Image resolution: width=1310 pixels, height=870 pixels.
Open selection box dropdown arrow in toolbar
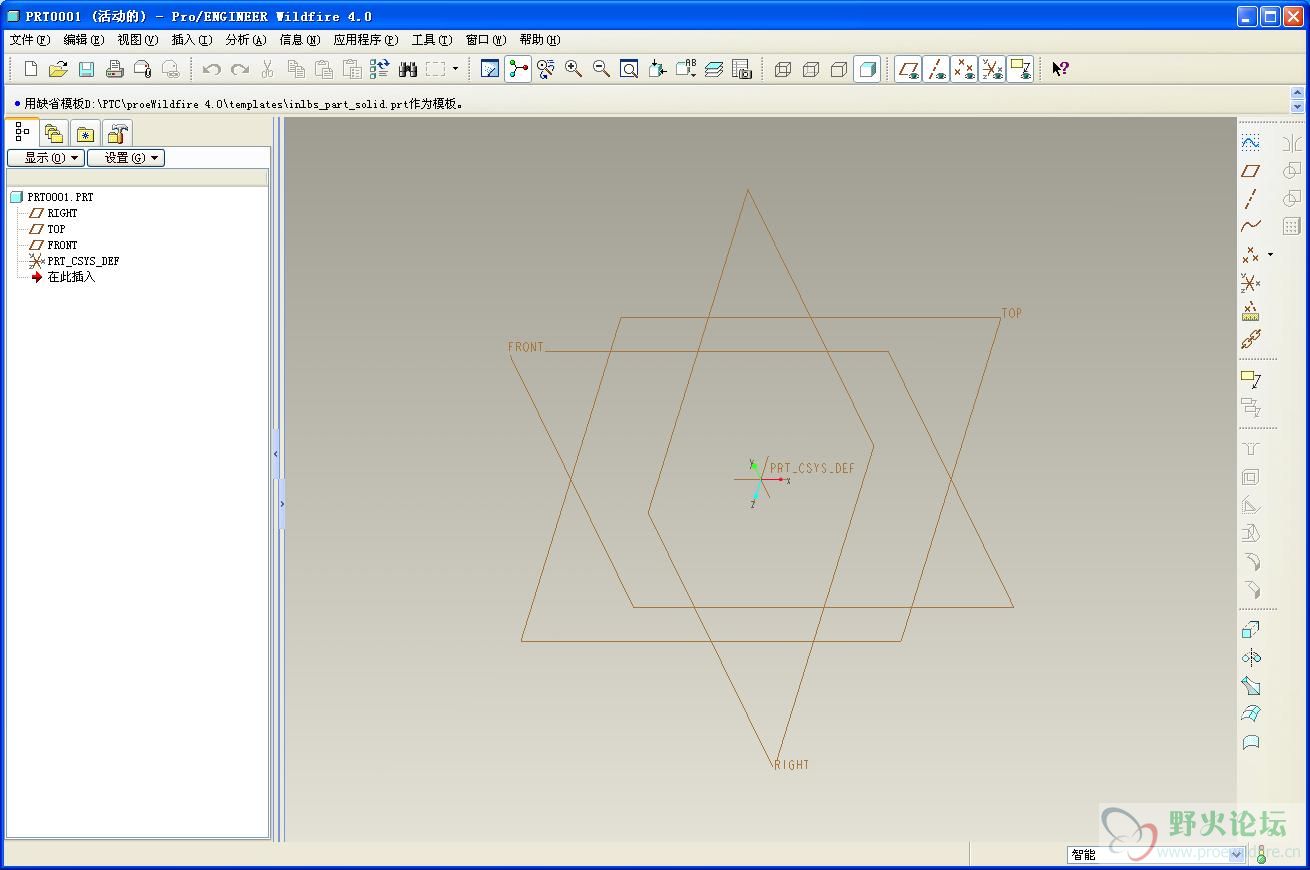click(455, 69)
